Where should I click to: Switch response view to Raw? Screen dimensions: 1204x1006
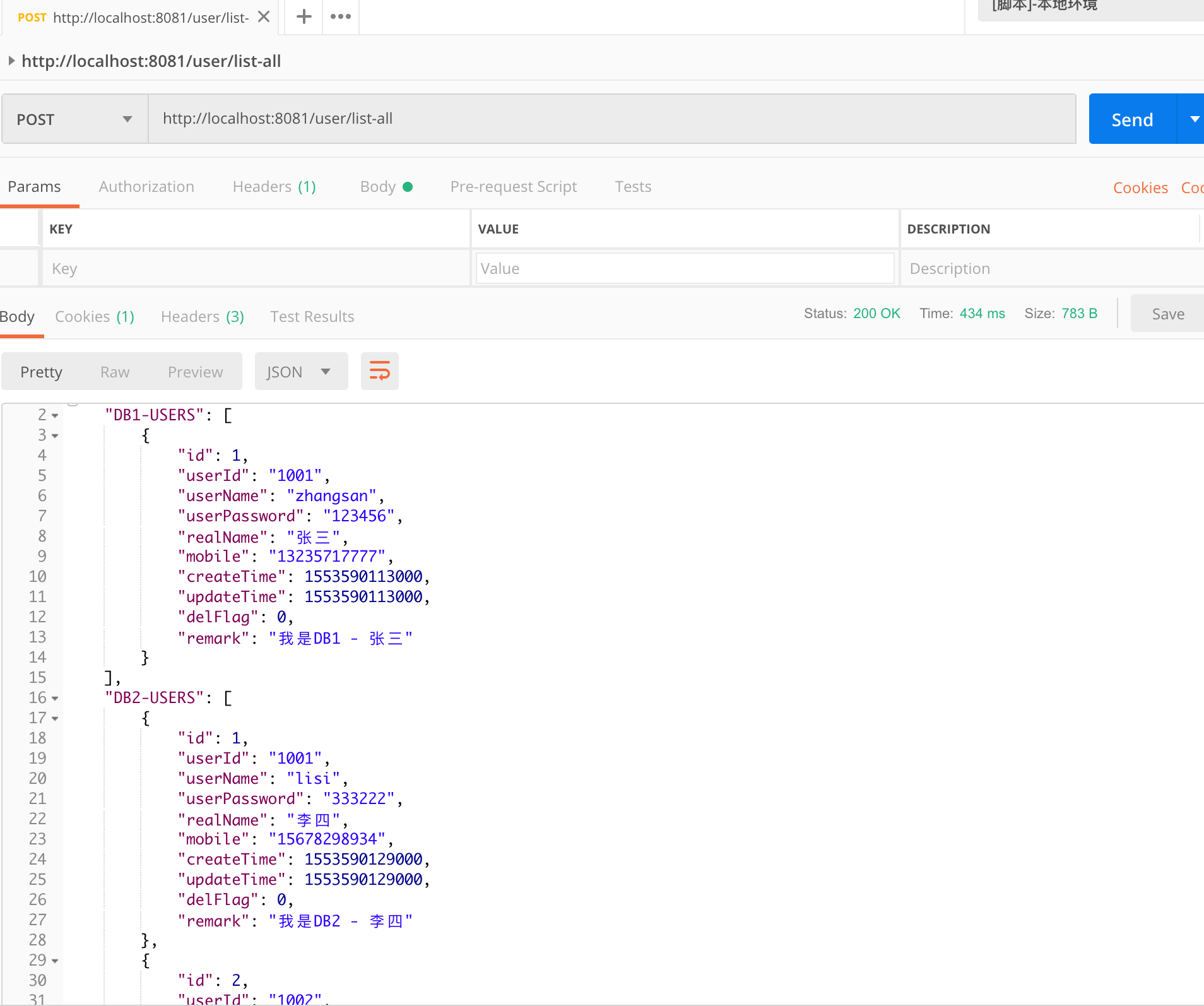(x=115, y=372)
